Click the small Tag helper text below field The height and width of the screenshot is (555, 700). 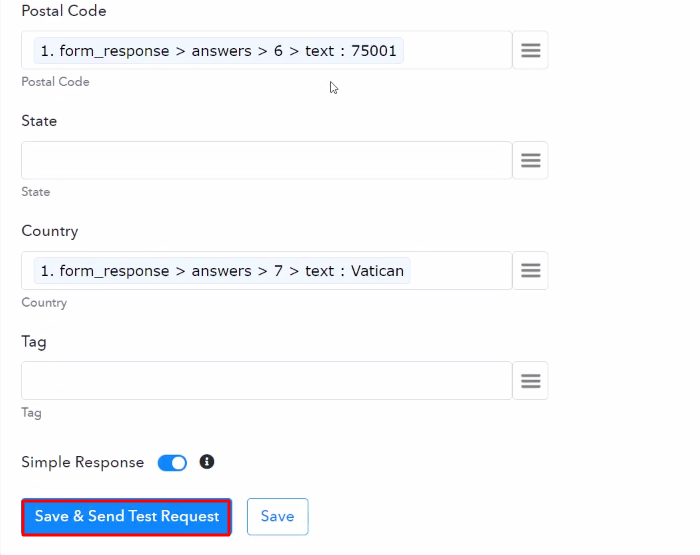(x=32, y=413)
